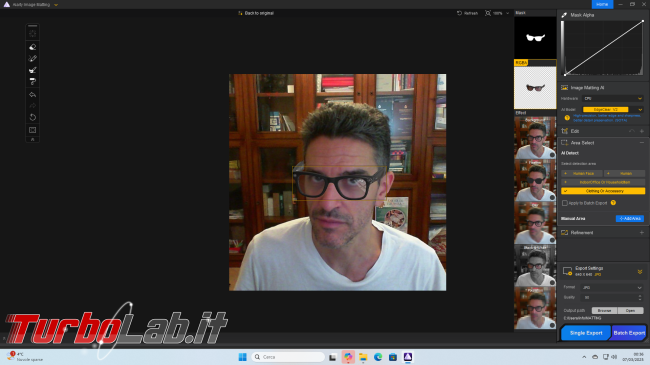Click the Add Area button
The height and width of the screenshot is (365, 650).
click(x=630, y=219)
